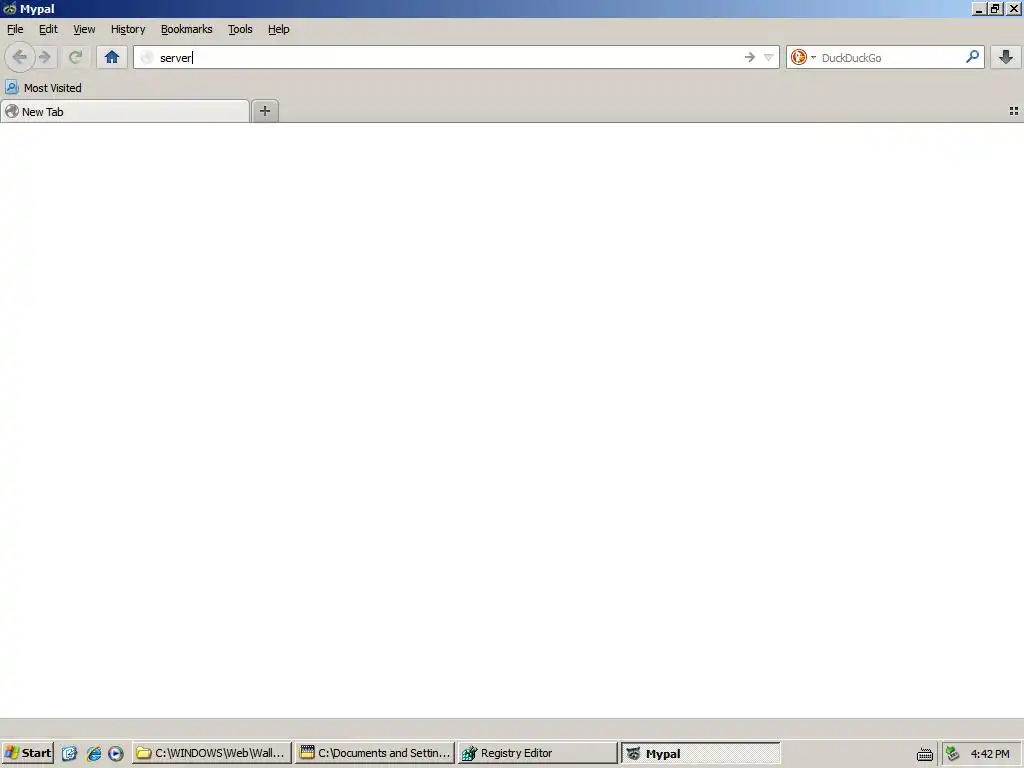Click the Forward arrow button
The width and height of the screenshot is (1024, 768).
pos(45,57)
